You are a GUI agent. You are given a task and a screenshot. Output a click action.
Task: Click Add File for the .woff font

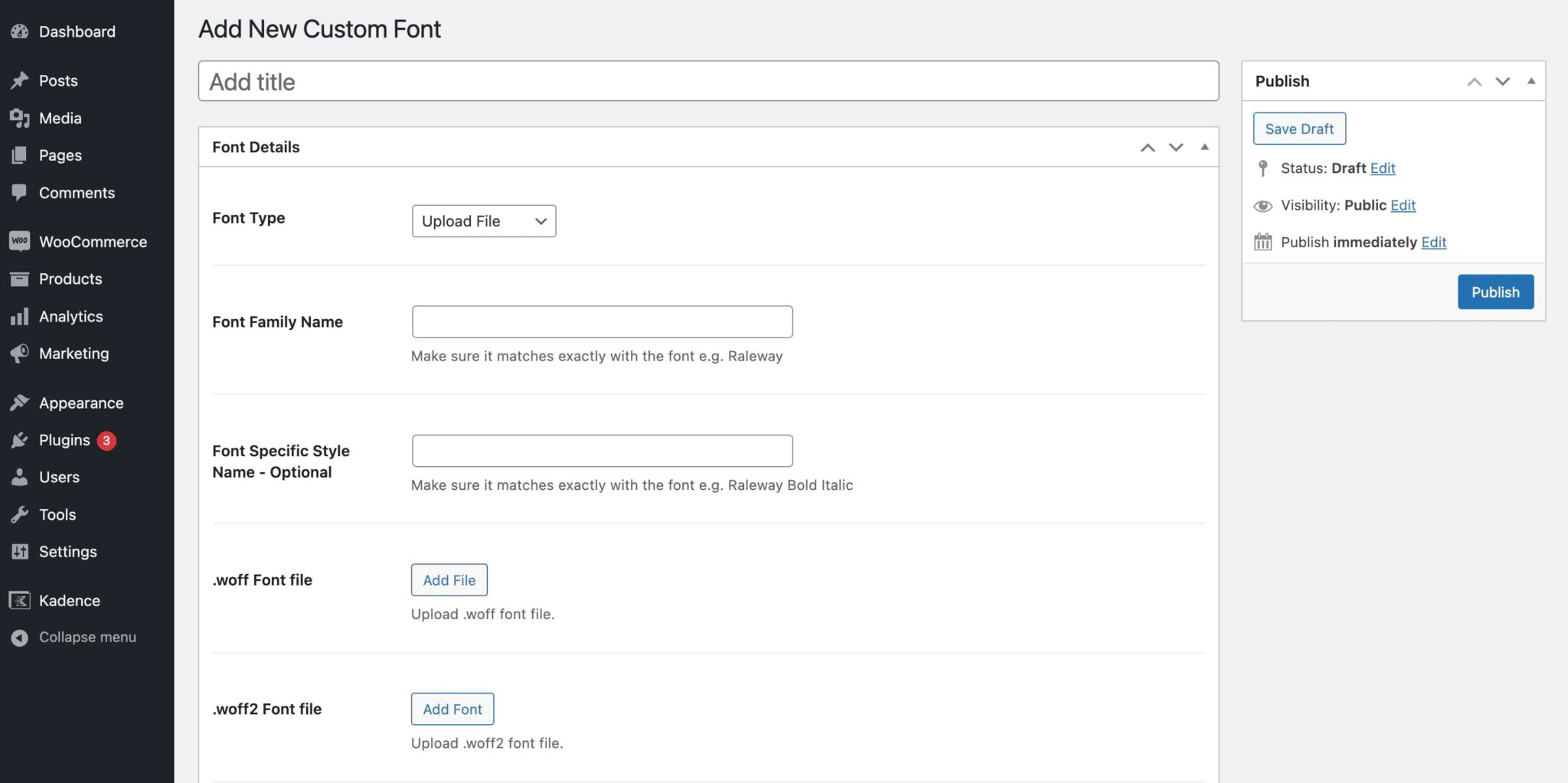click(x=449, y=579)
